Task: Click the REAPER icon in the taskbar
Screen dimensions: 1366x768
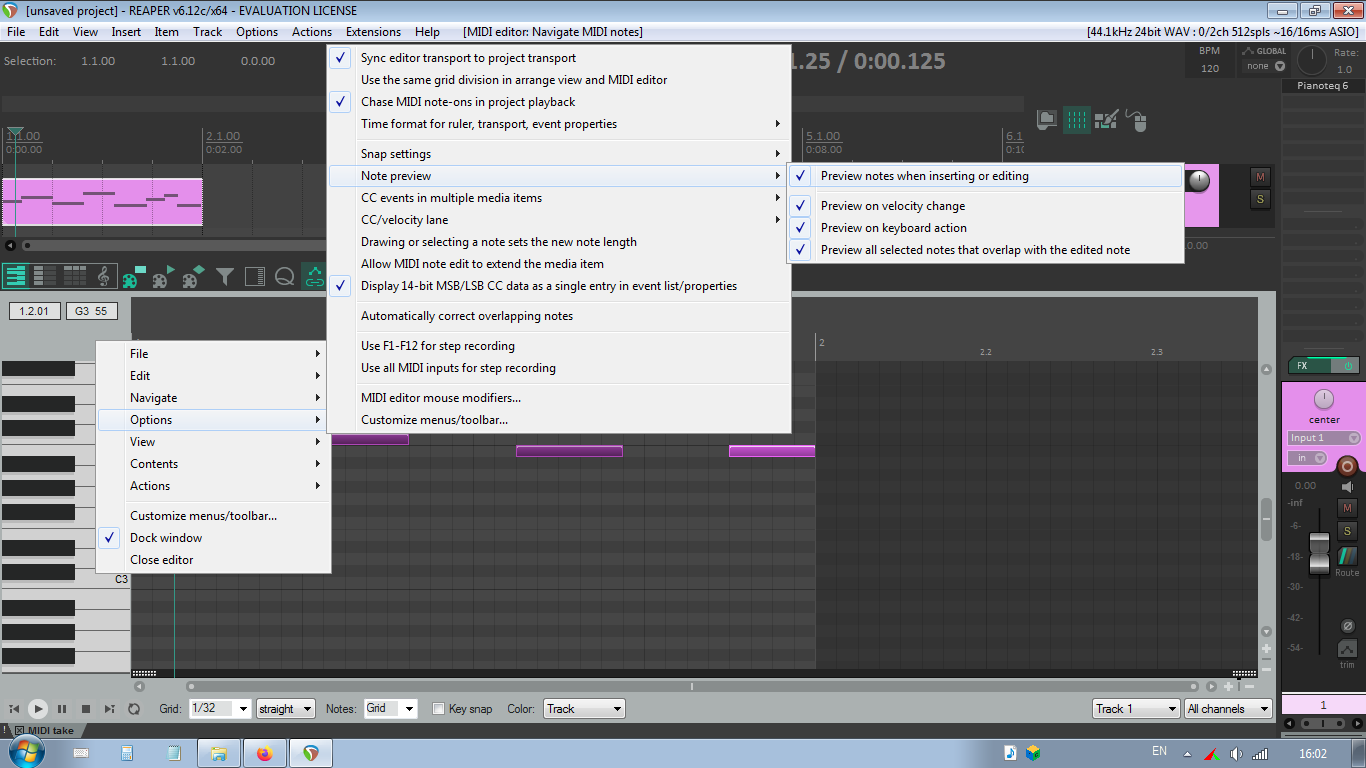Action: (x=311, y=753)
